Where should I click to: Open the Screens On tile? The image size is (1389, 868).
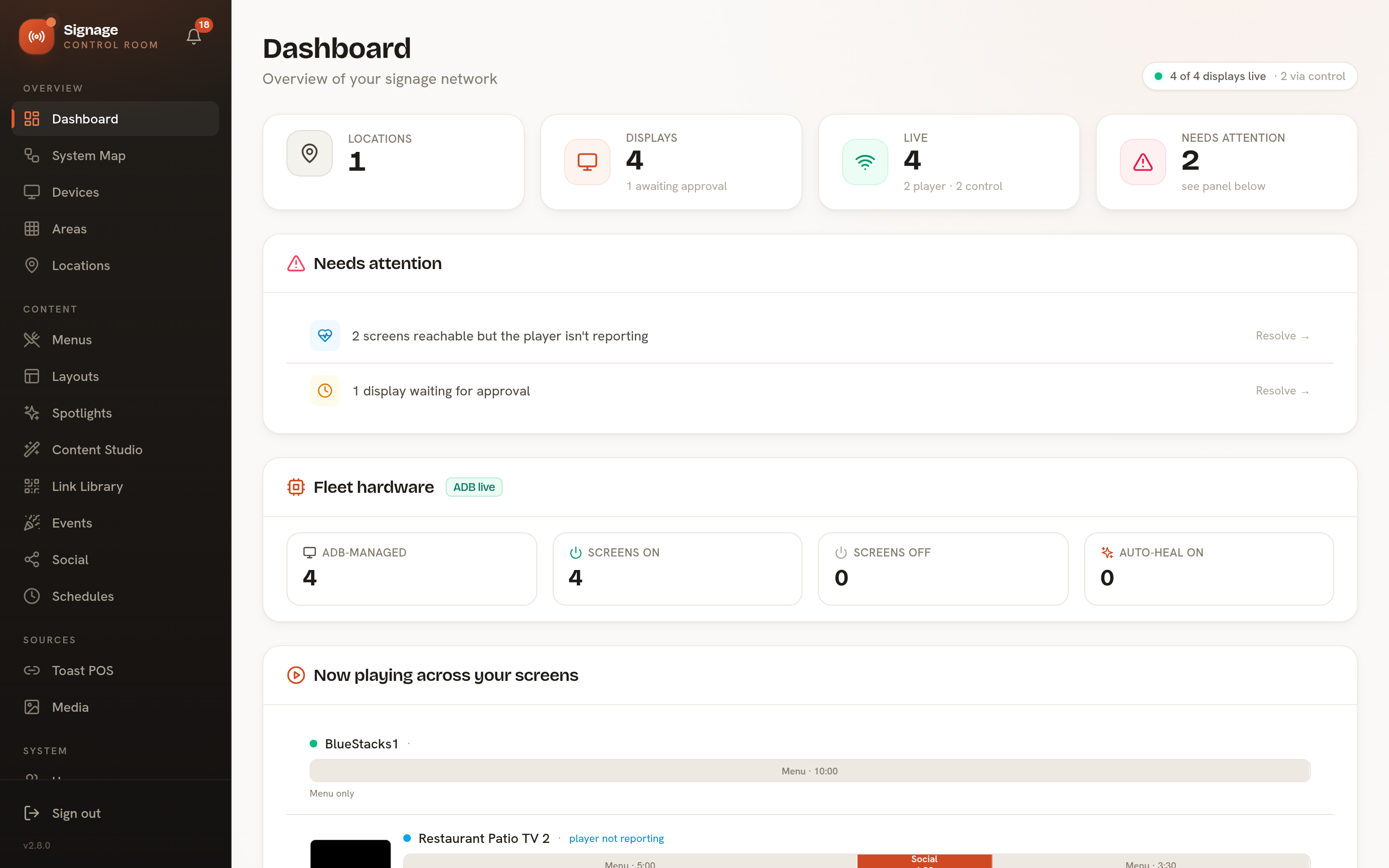[x=677, y=569]
